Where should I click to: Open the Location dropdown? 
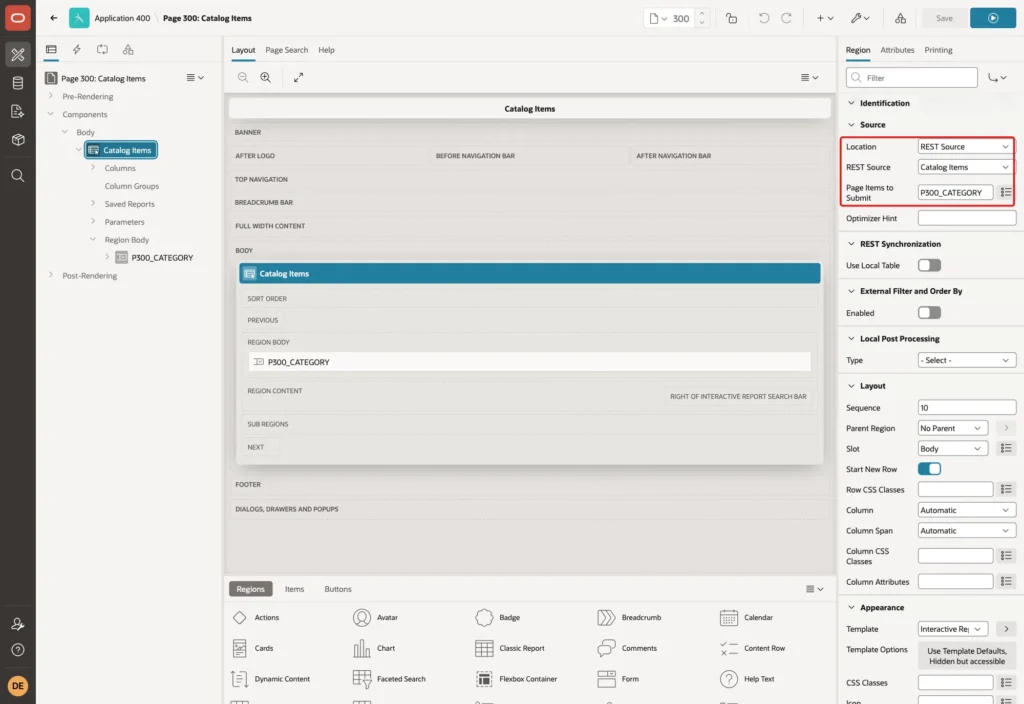[965, 147]
